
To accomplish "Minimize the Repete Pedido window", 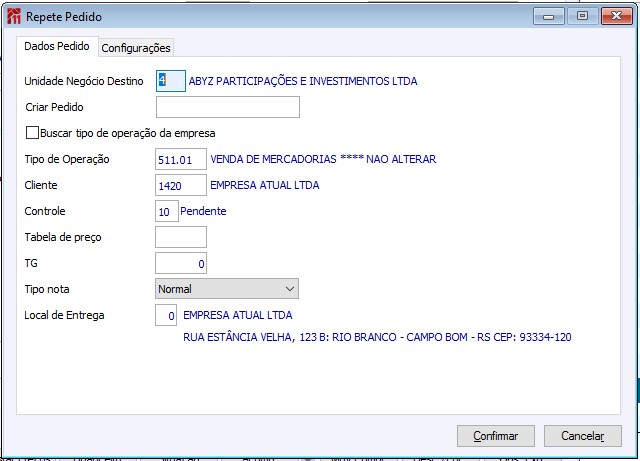I will [x=549, y=16].
